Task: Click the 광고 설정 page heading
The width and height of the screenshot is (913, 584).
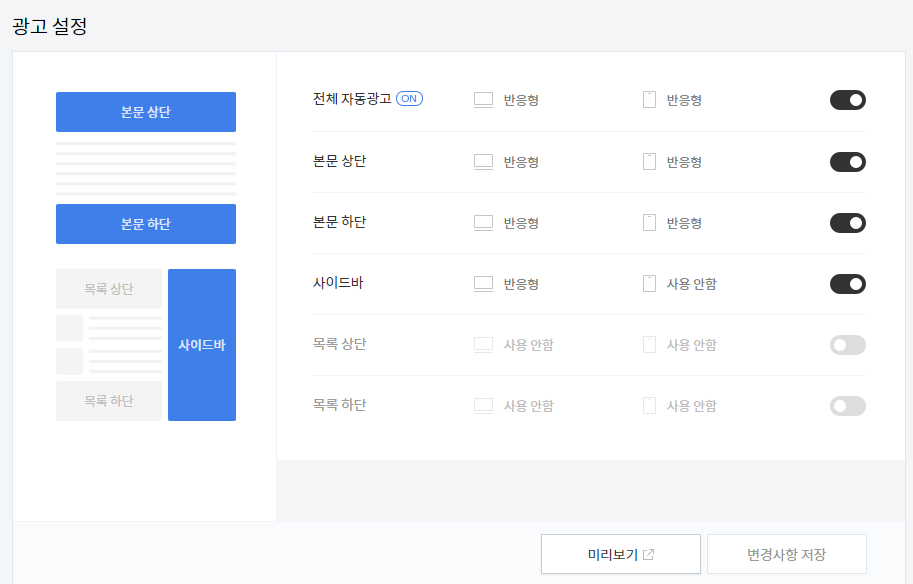Action: pyautogui.click(x=49, y=26)
